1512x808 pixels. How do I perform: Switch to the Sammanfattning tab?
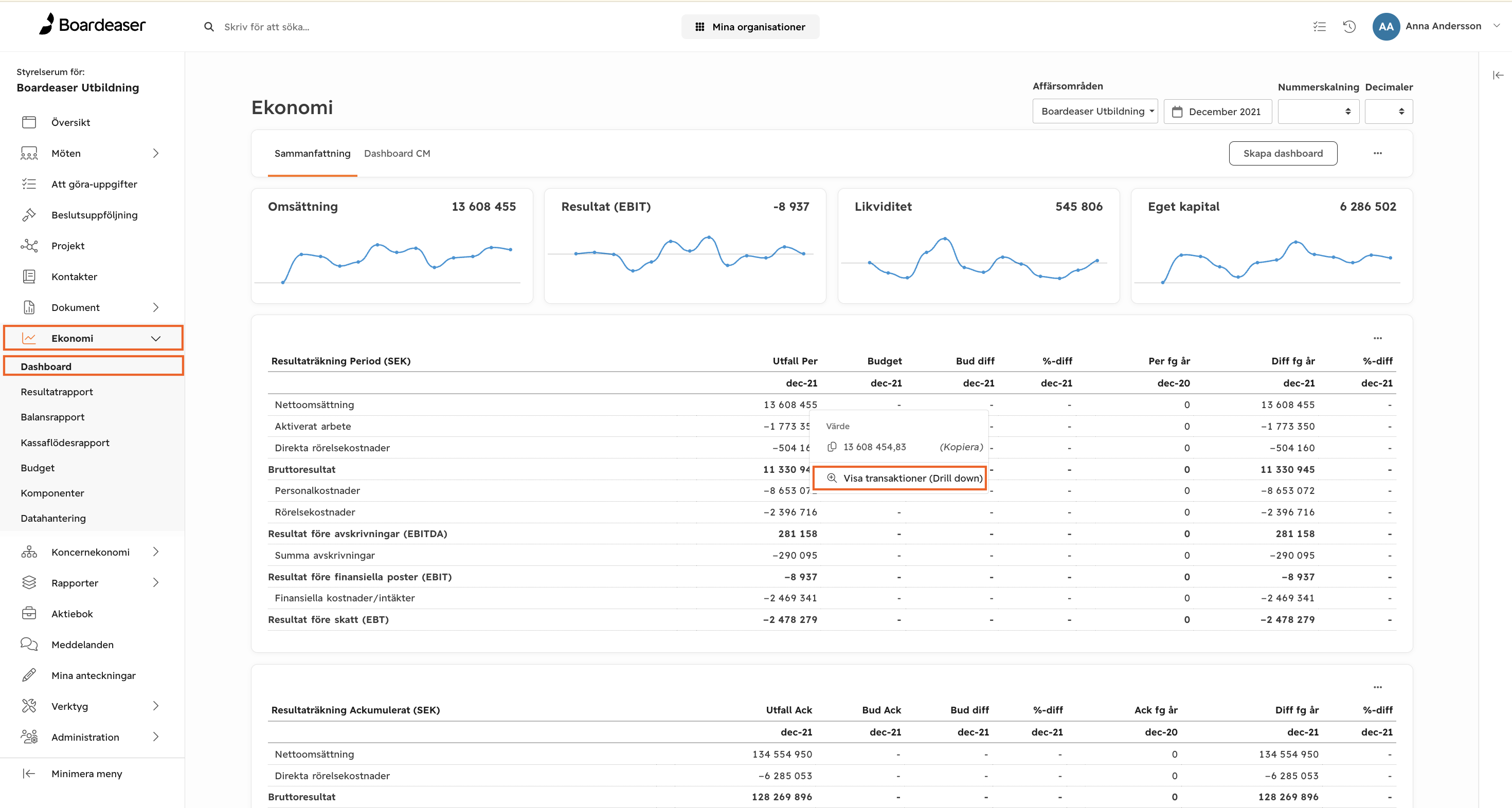click(312, 153)
